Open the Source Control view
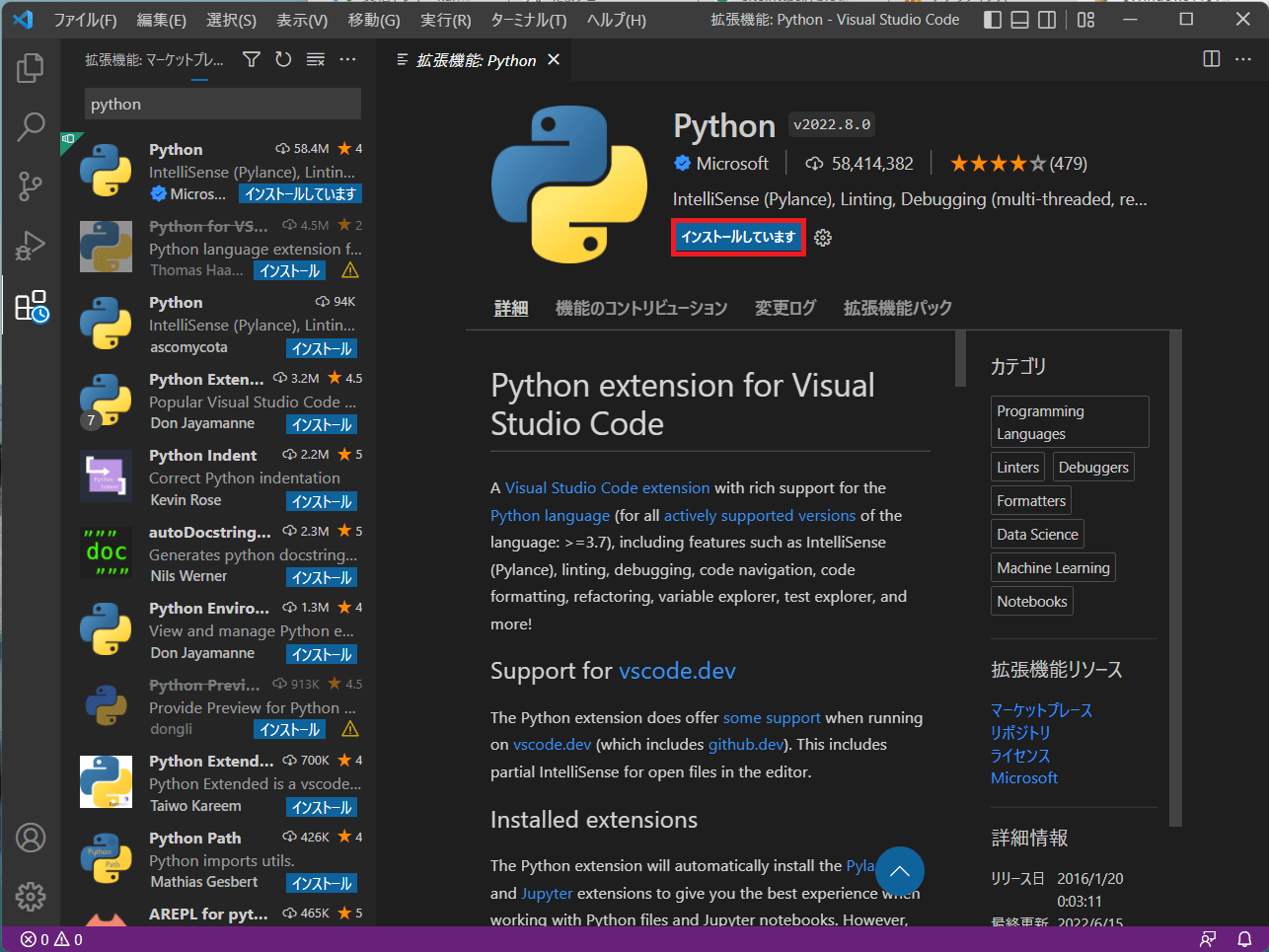 [x=30, y=185]
